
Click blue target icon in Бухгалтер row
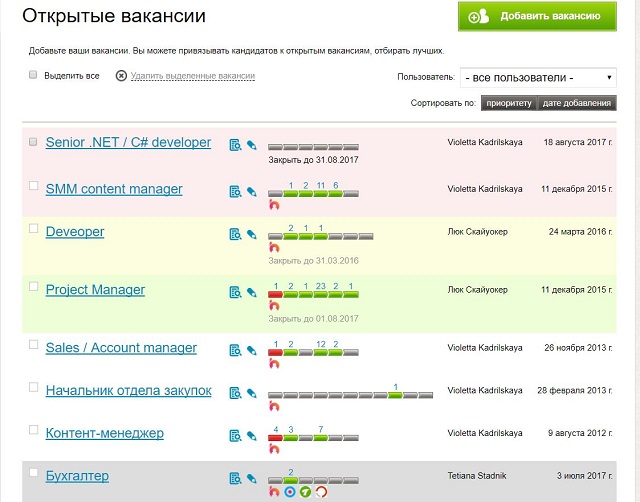point(290,491)
